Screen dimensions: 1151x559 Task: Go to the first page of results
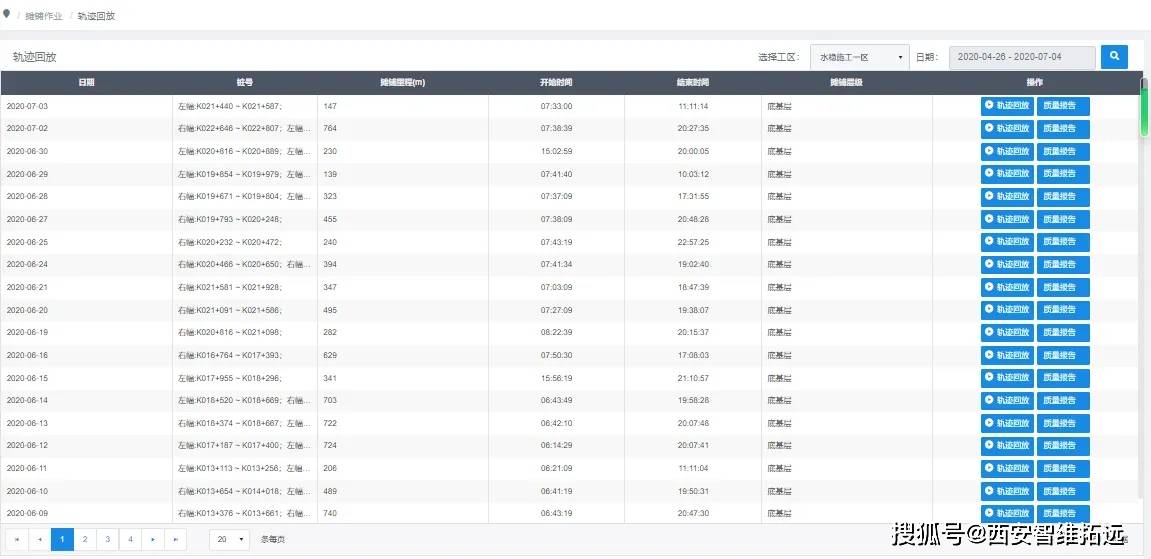pos(17,539)
